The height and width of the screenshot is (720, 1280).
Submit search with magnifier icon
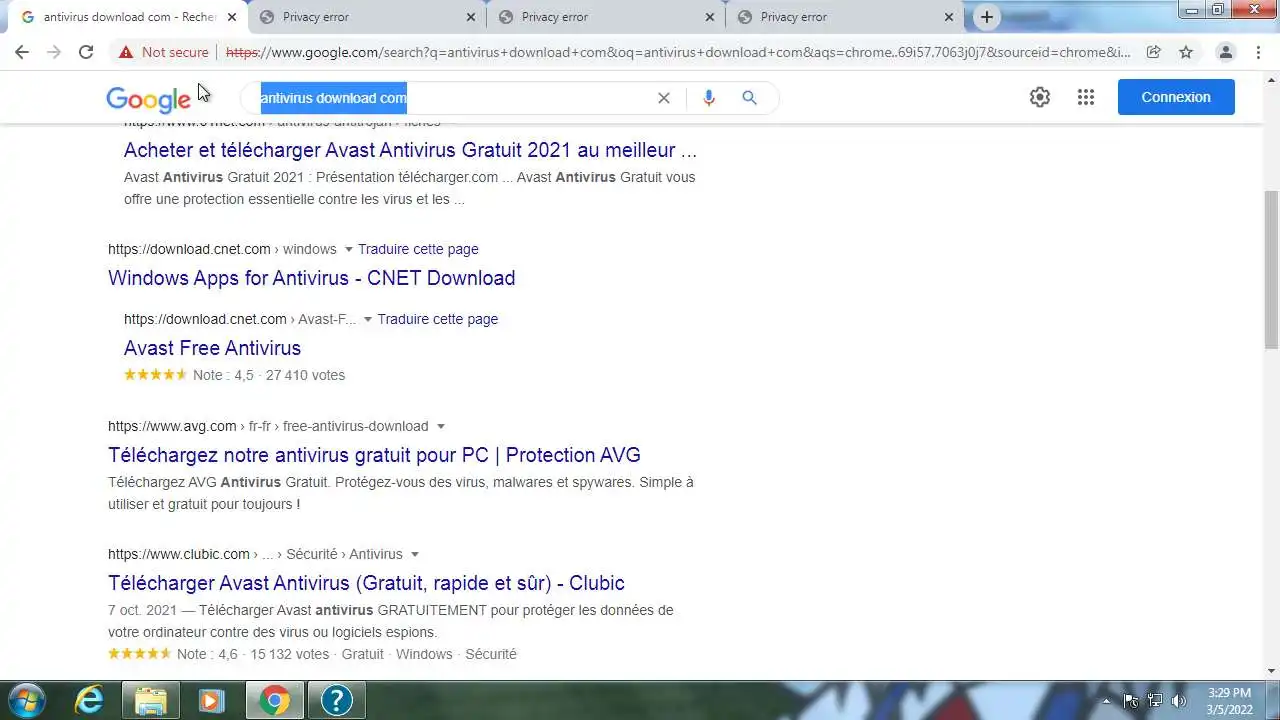pyautogui.click(x=749, y=97)
